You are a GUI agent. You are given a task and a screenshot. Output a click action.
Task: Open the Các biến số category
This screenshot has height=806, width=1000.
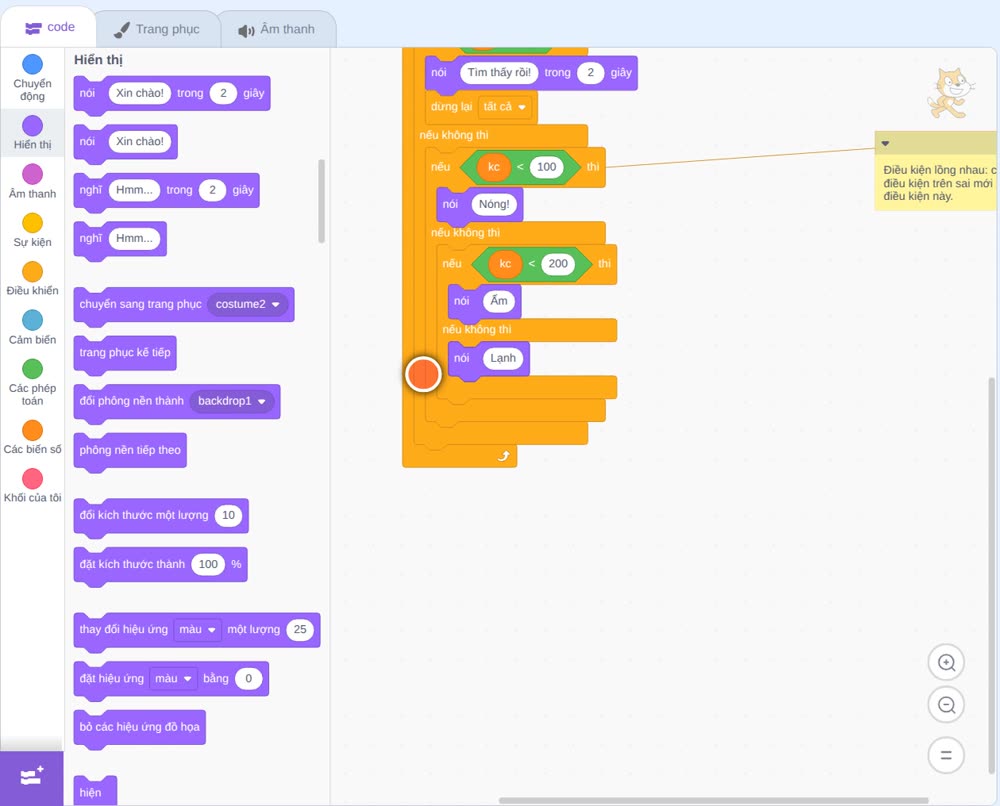click(33, 437)
